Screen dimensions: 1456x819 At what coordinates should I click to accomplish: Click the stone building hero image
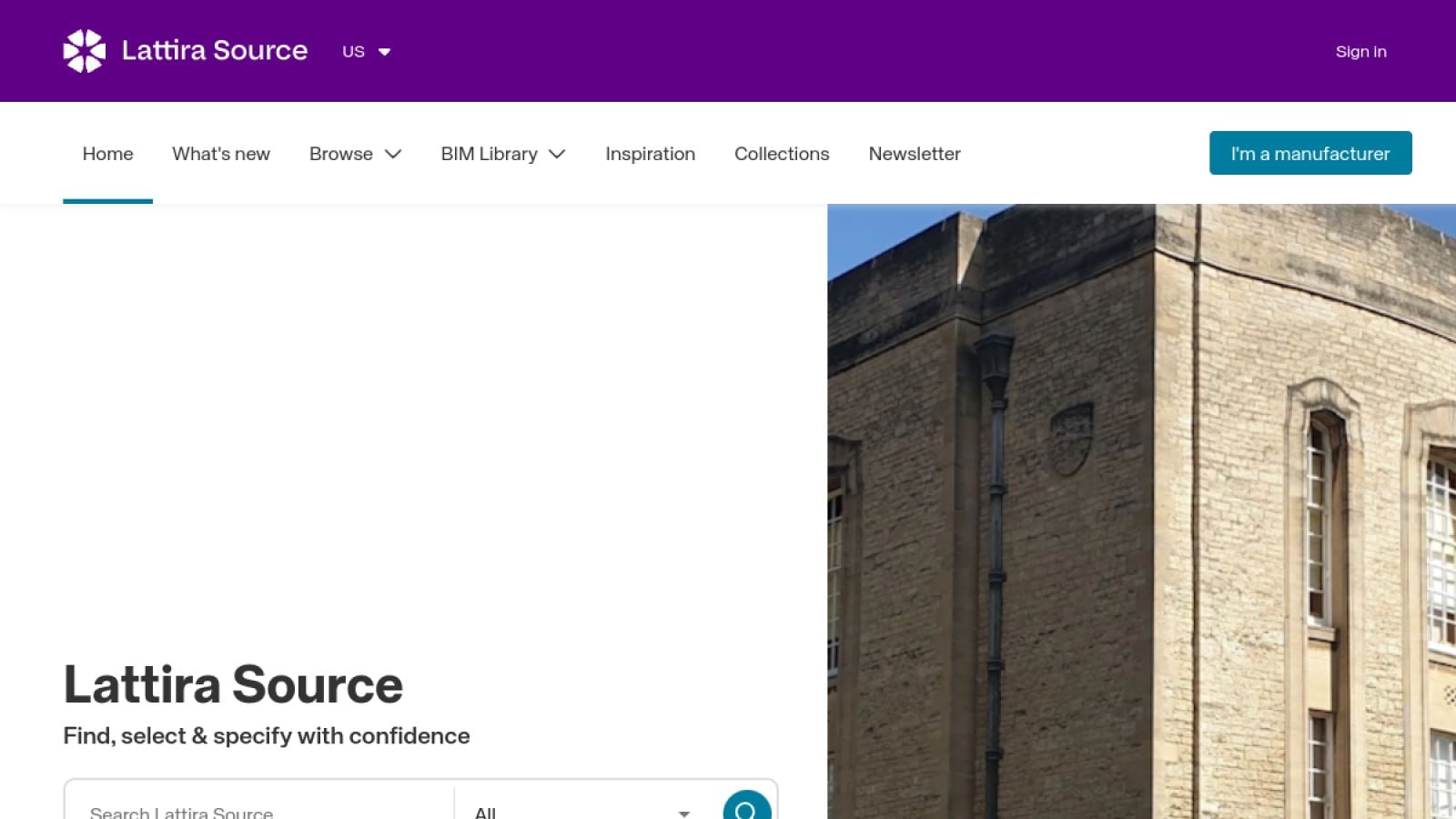pos(1141,511)
